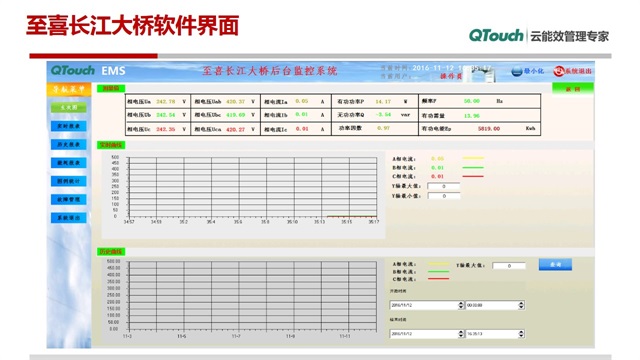Click the end date field under 结束时间
Viewport: 640px width, 360px height.
click(x=424, y=334)
